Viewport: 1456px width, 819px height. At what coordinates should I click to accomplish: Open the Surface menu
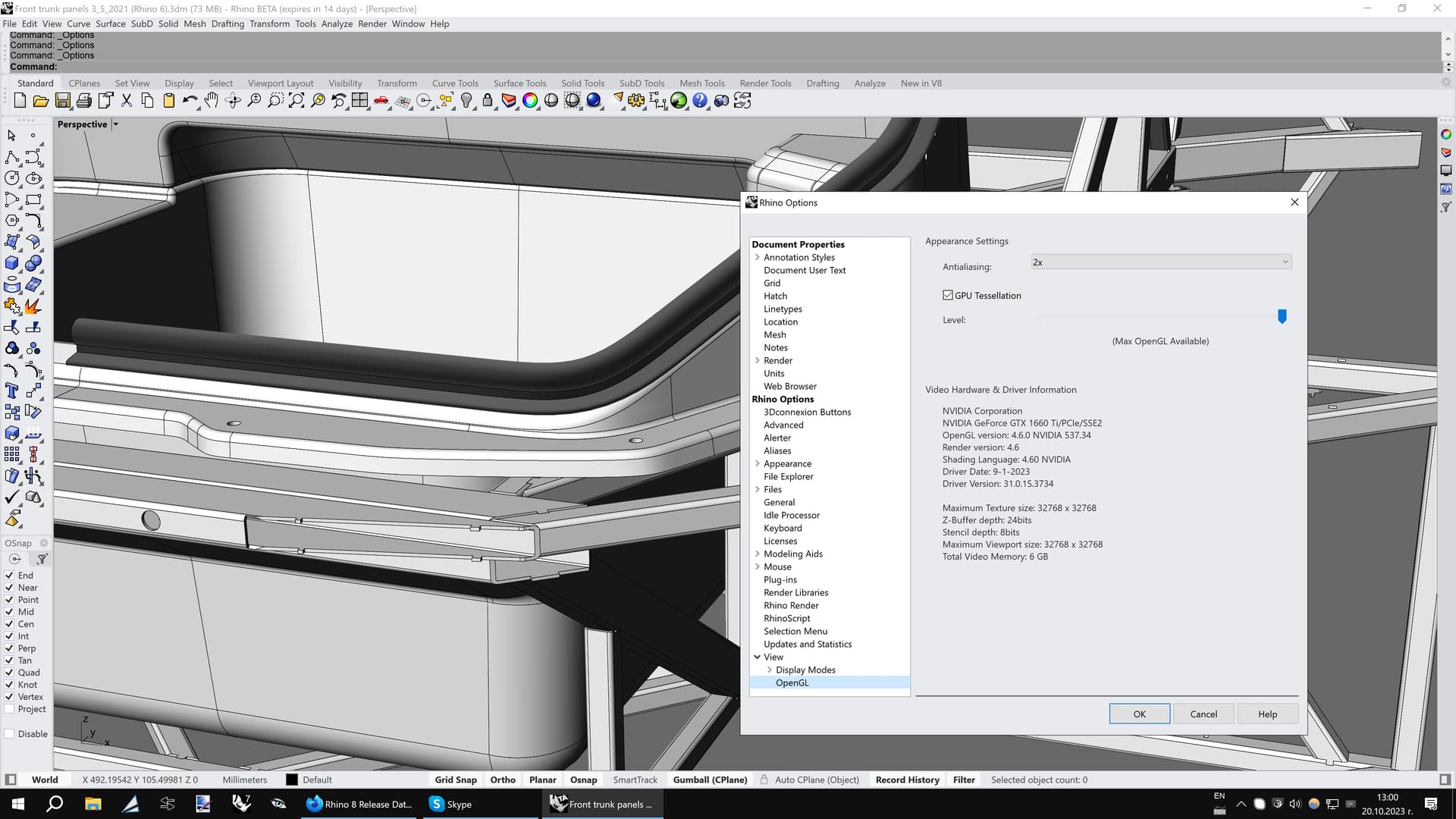click(111, 24)
